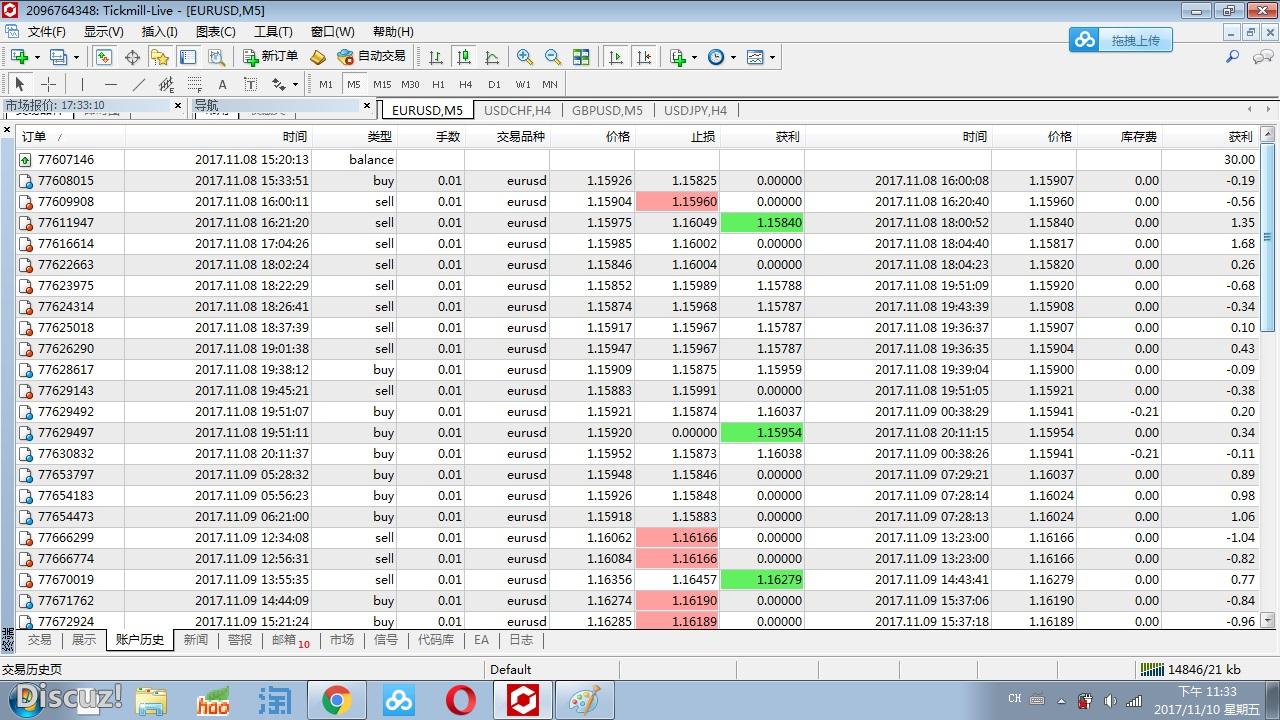Expand the new chart dropdown arrow
1280x720 pixels.
(x=36, y=57)
